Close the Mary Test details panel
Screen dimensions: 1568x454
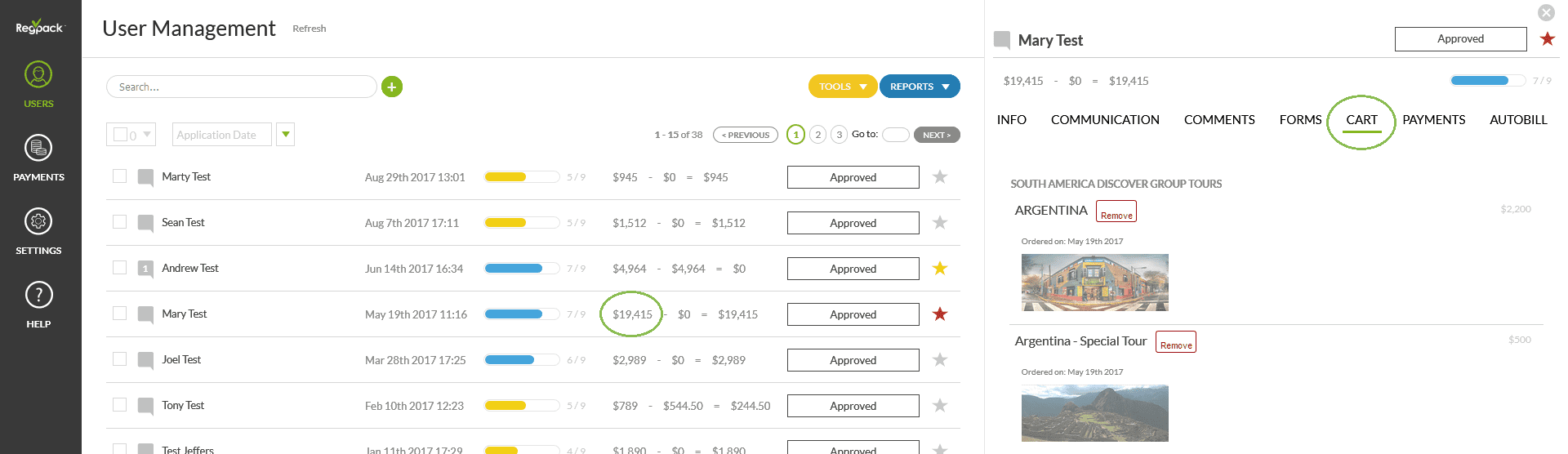1546,13
